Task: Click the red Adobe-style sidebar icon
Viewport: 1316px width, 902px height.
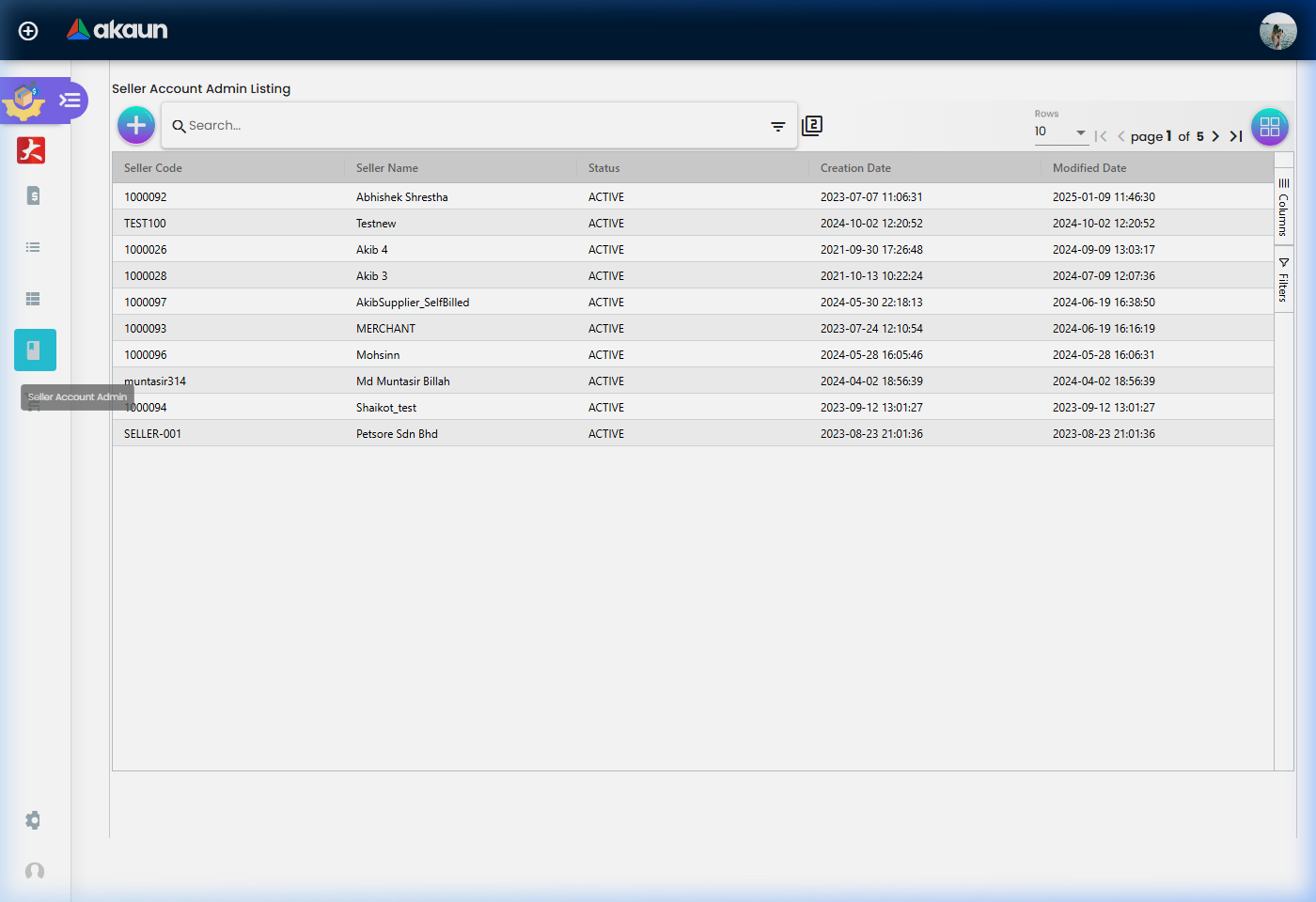Action: click(31, 150)
